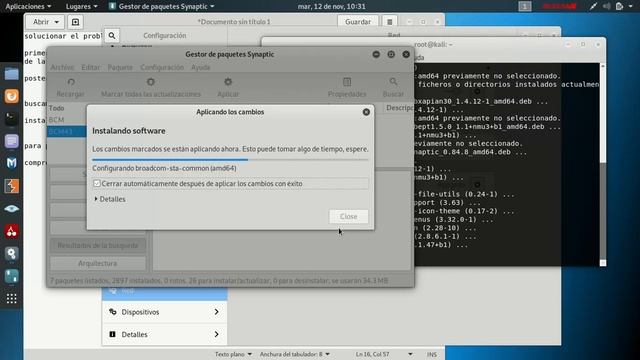Click the terminal window vertical scrollbar

603,164
